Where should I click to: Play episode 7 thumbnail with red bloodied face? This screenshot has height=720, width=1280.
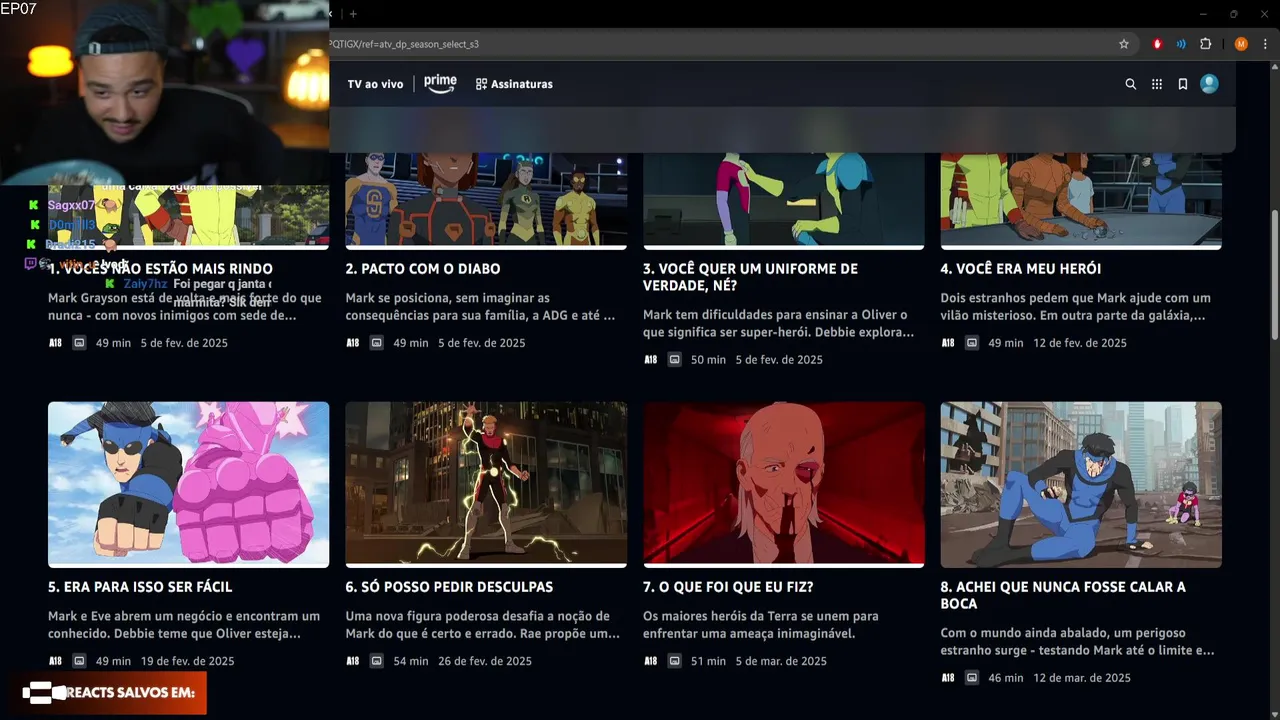pos(784,484)
